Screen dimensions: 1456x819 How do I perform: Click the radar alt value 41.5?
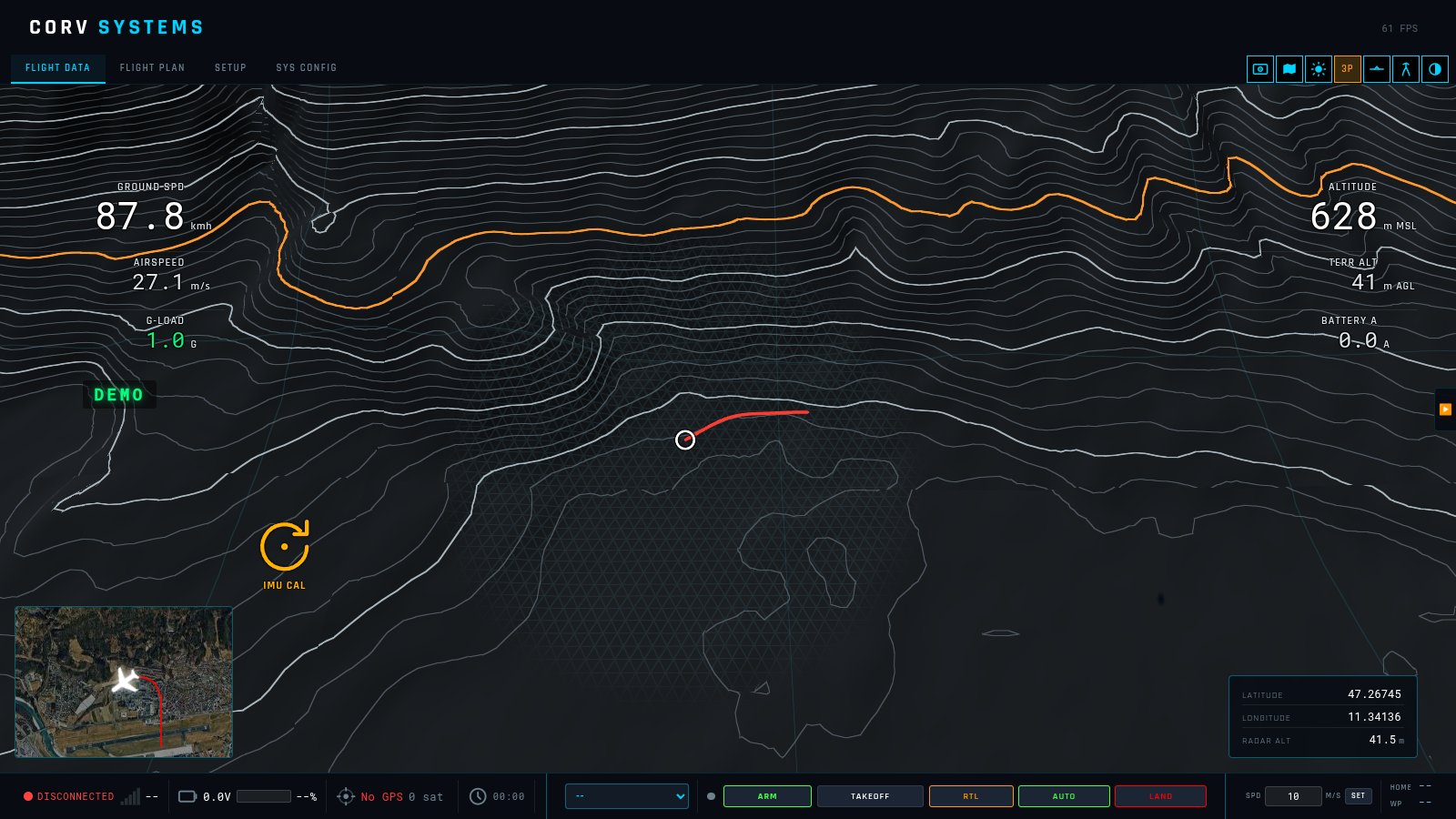(1382, 740)
